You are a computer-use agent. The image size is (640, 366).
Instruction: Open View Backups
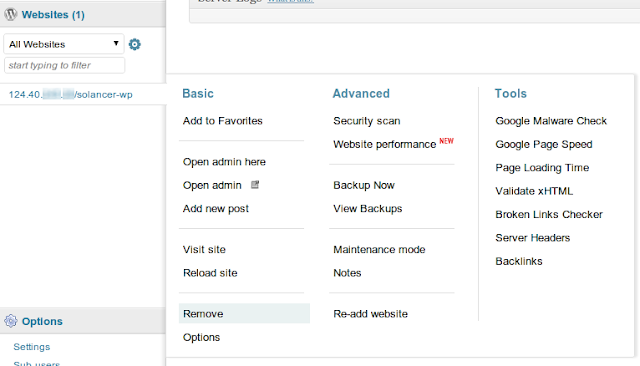coord(367,209)
